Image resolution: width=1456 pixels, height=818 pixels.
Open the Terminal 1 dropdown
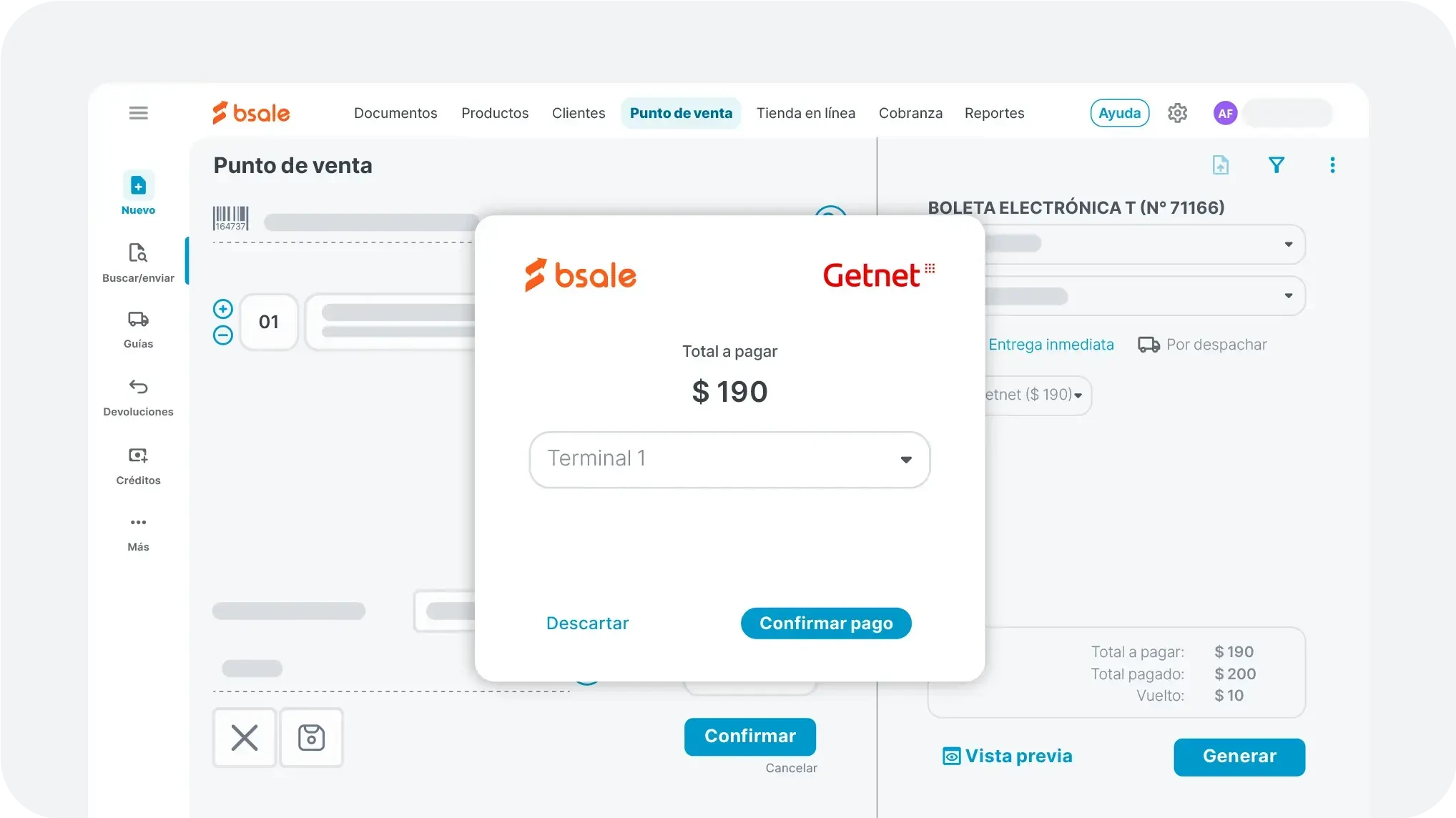tap(729, 460)
